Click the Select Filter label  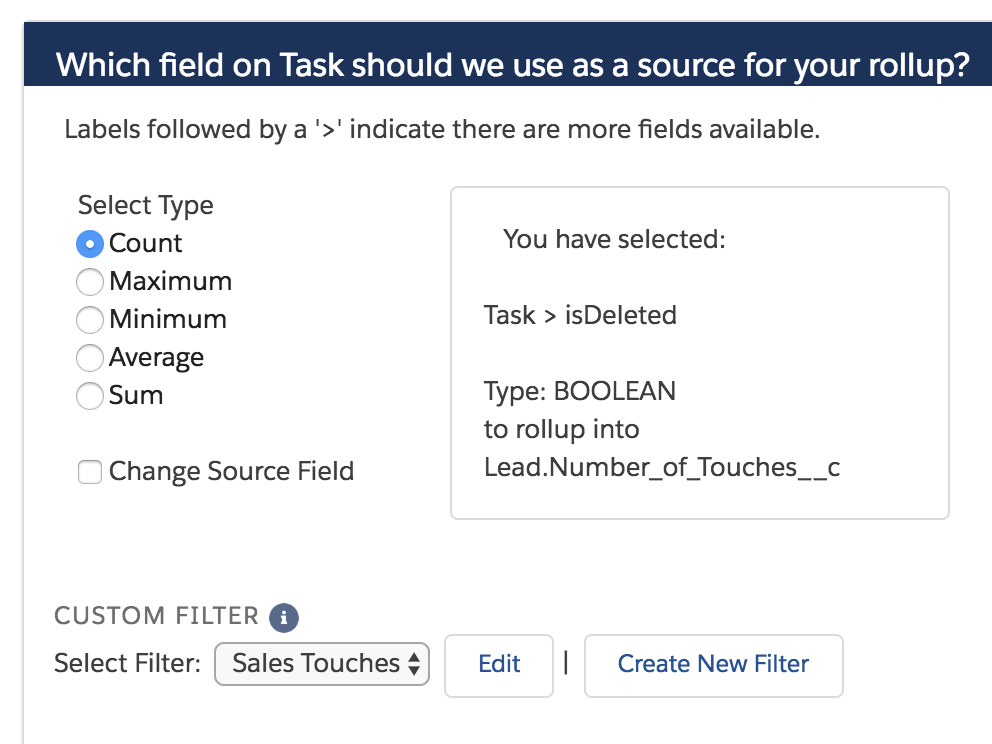click(x=128, y=662)
